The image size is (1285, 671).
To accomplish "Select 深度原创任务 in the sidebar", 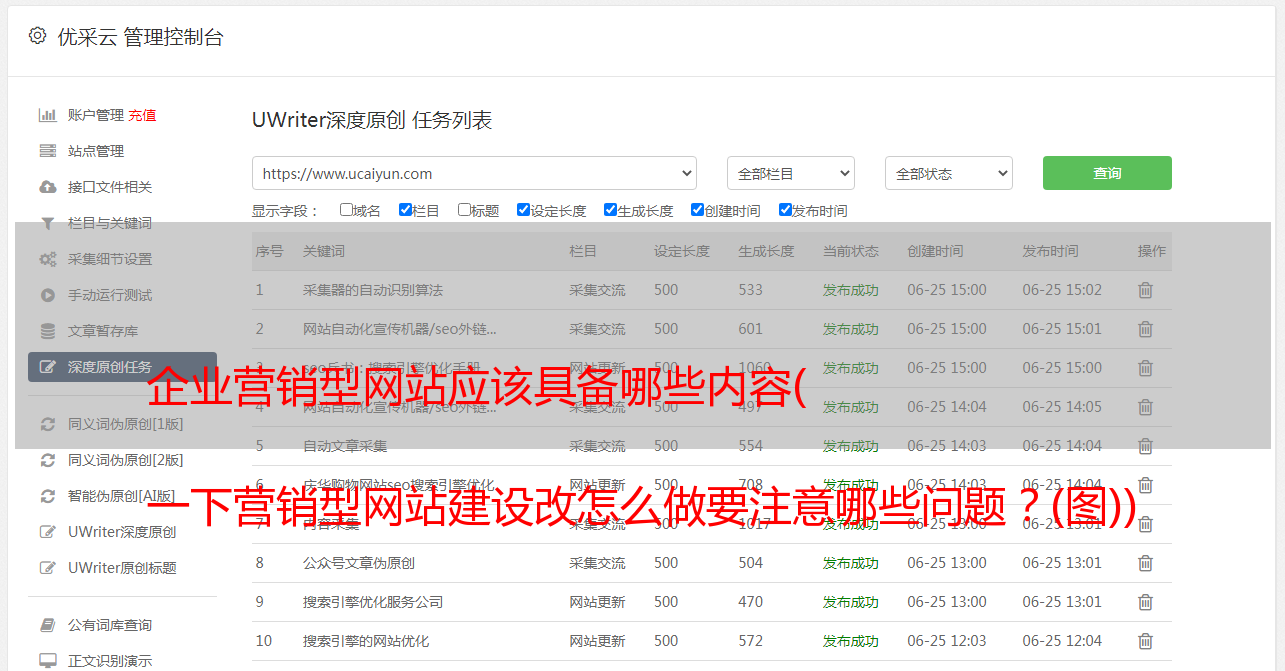I will pos(122,367).
